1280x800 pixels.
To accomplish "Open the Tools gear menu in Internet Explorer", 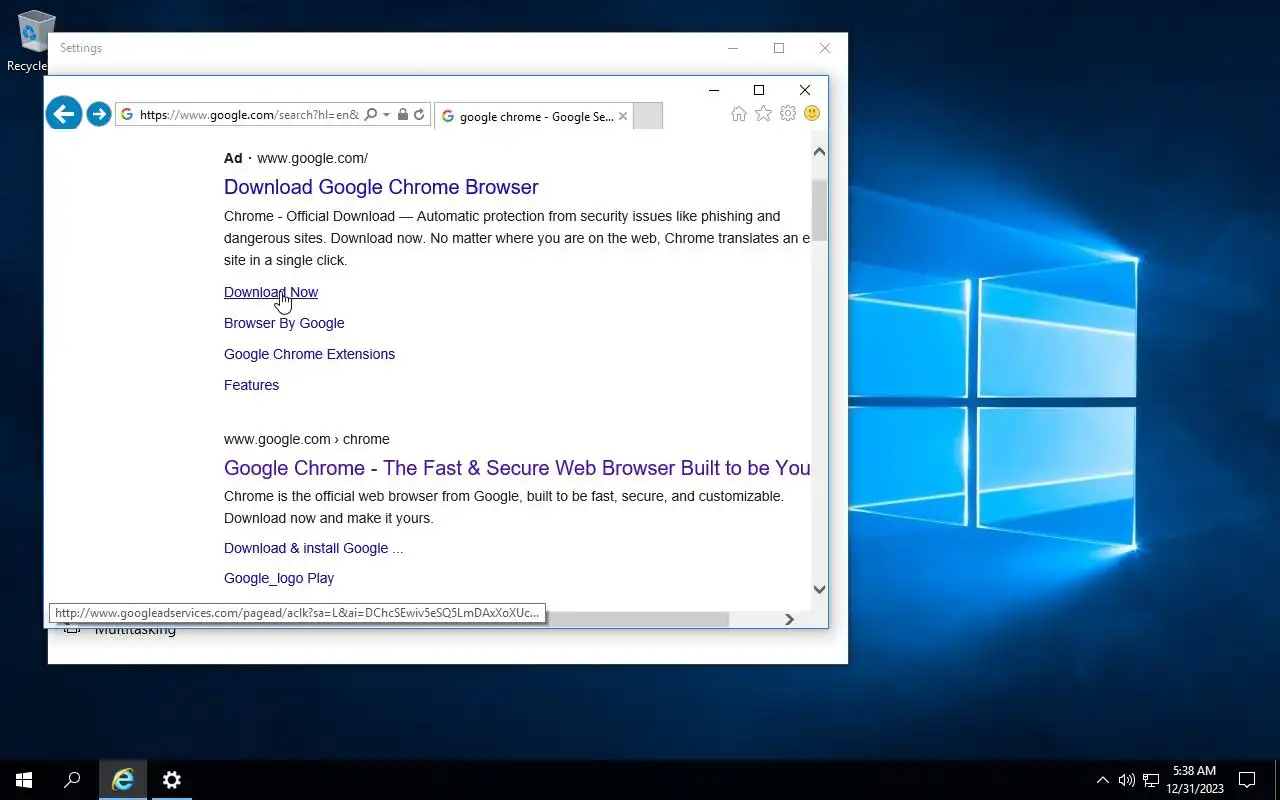I will click(788, 114).
